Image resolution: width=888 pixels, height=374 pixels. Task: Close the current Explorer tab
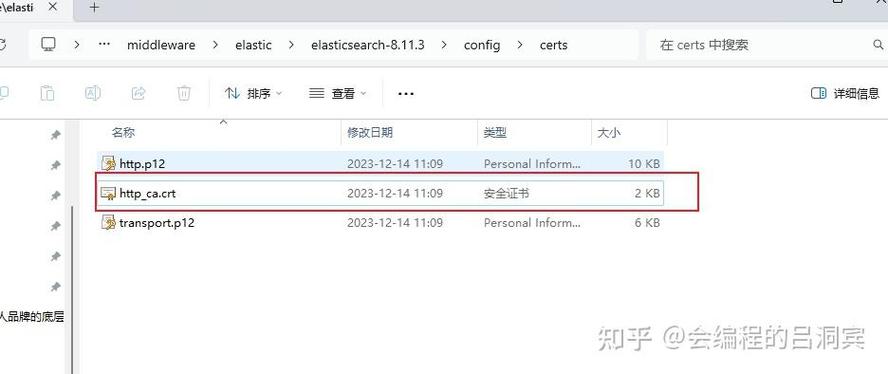53,7
